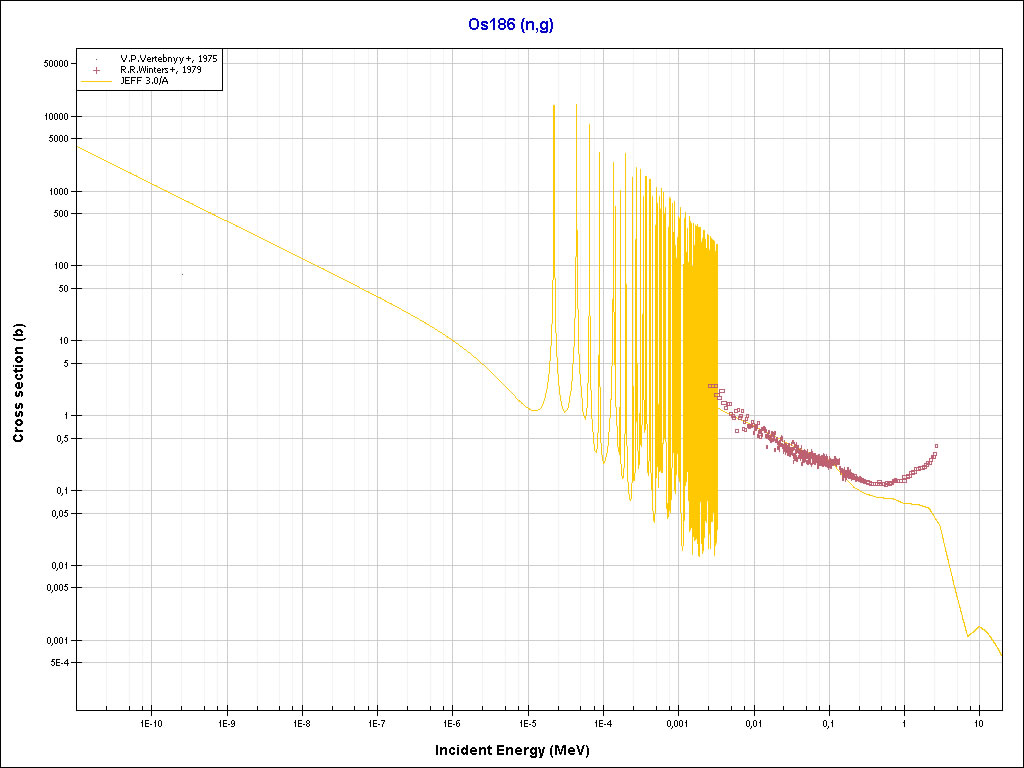Click the Incident Energy (MeV) axis label
The height and width of the screenshot is (768, 1024).
click(519, 750)
